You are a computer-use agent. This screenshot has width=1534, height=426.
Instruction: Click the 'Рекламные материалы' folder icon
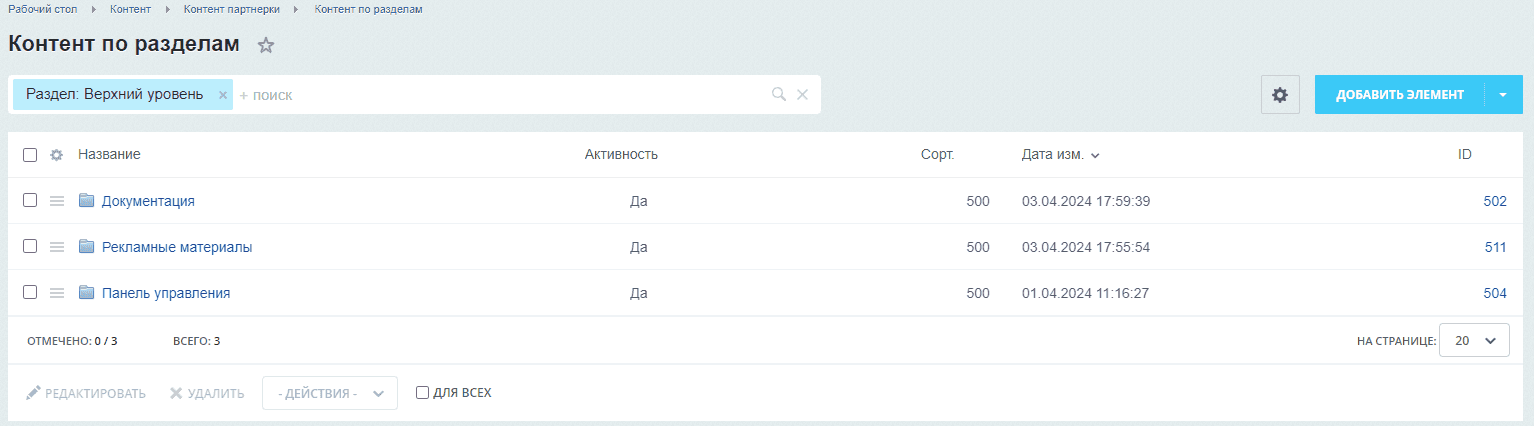coord(86,246)
